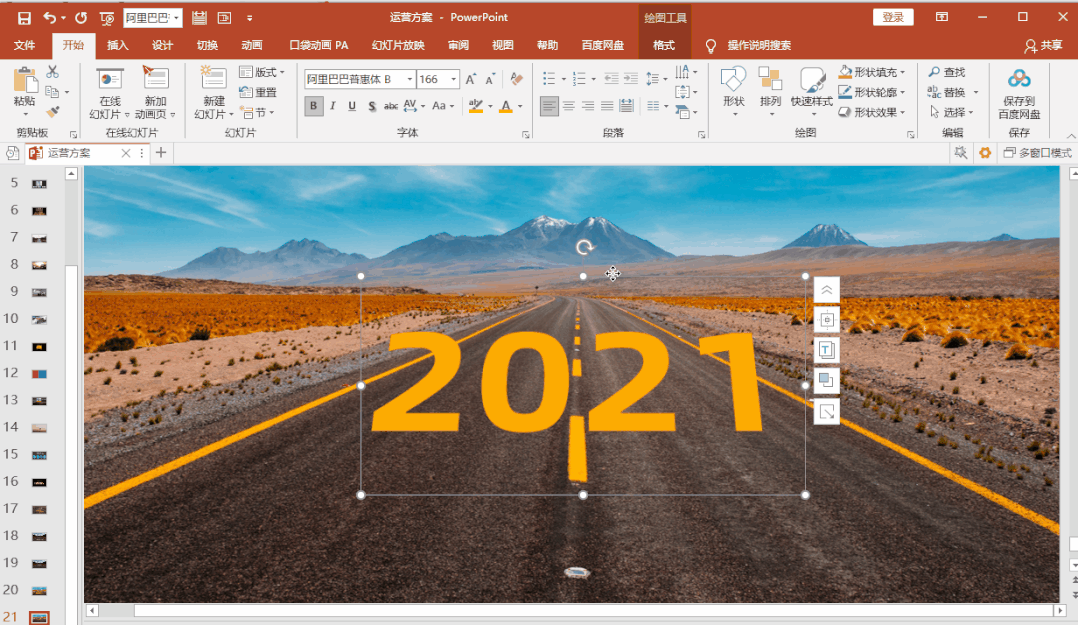Click the Clear All Formatting icon
Viewport: 1078px width, 625px height.
click(516, 79)
